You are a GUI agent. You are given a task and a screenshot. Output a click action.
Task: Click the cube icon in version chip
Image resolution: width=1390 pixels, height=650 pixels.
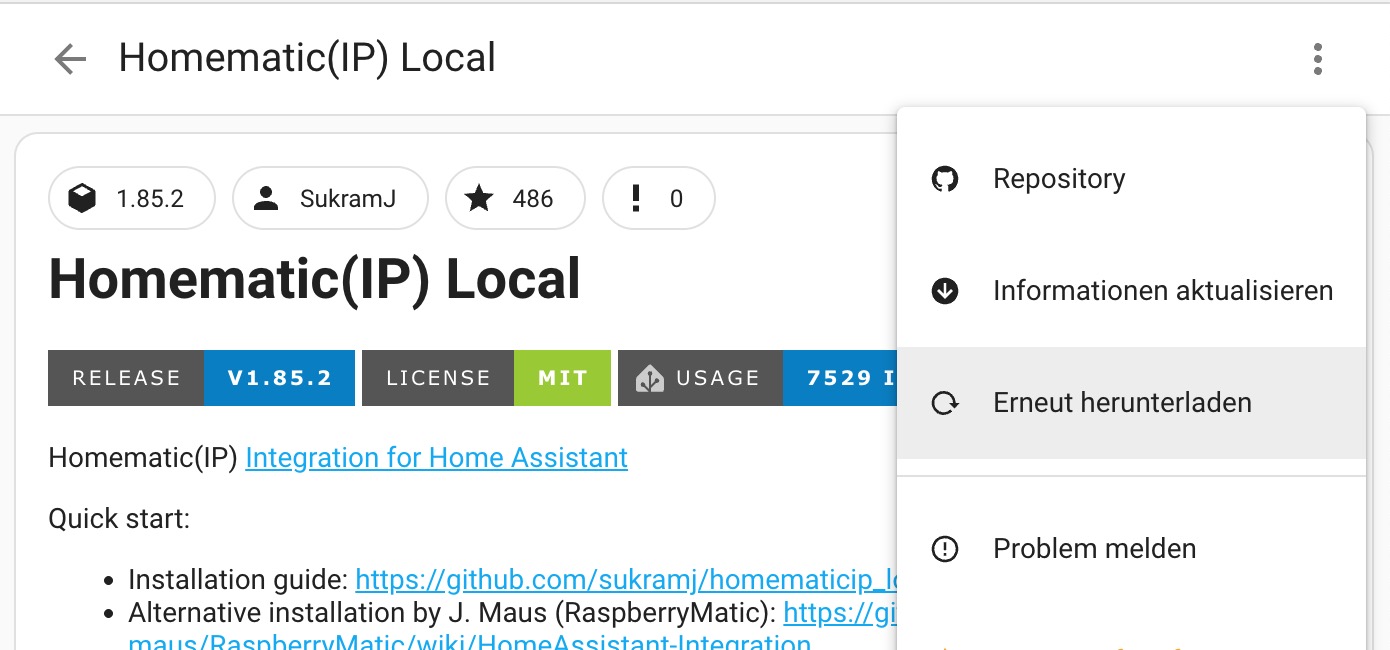(x=82, y=198)
